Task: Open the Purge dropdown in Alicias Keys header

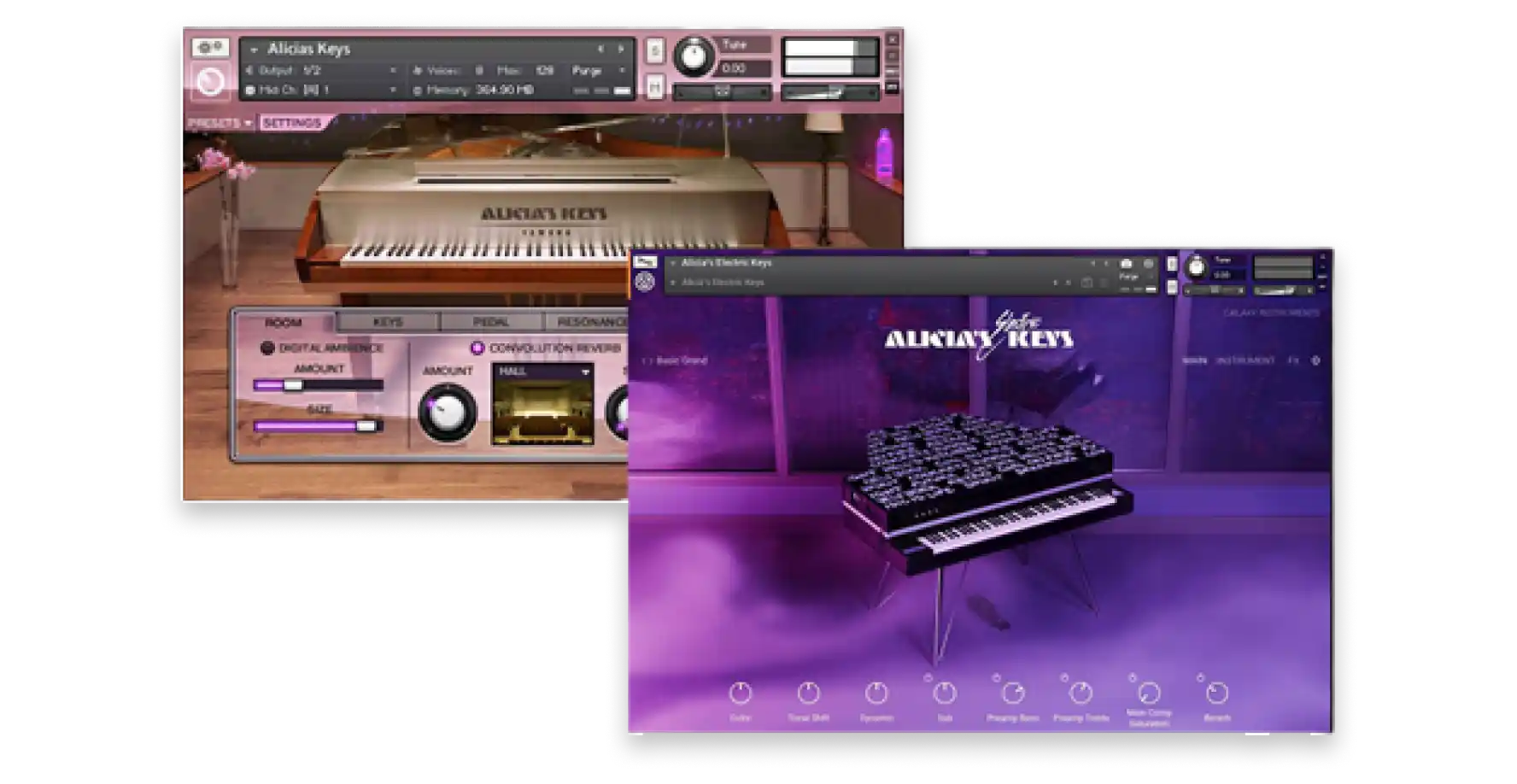Action: click(x=599, y=70)
